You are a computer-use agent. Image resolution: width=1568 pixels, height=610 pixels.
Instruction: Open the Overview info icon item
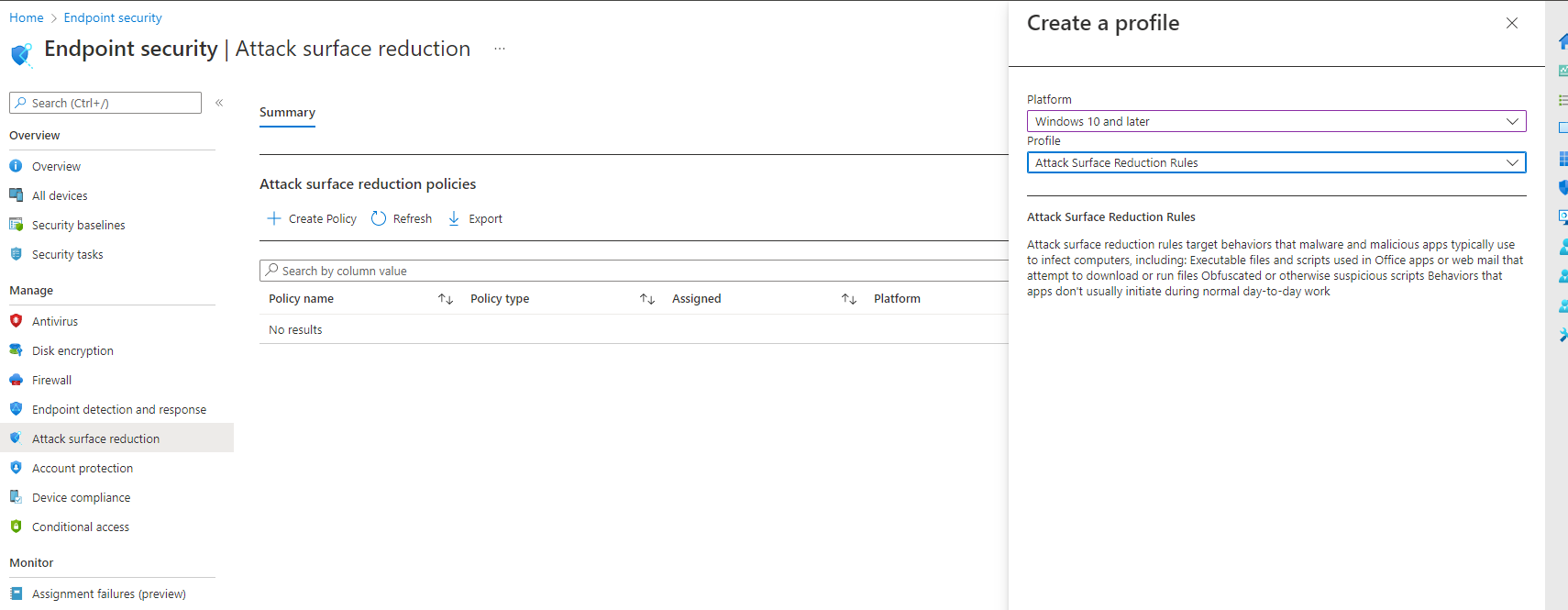(x=16, y=166)
